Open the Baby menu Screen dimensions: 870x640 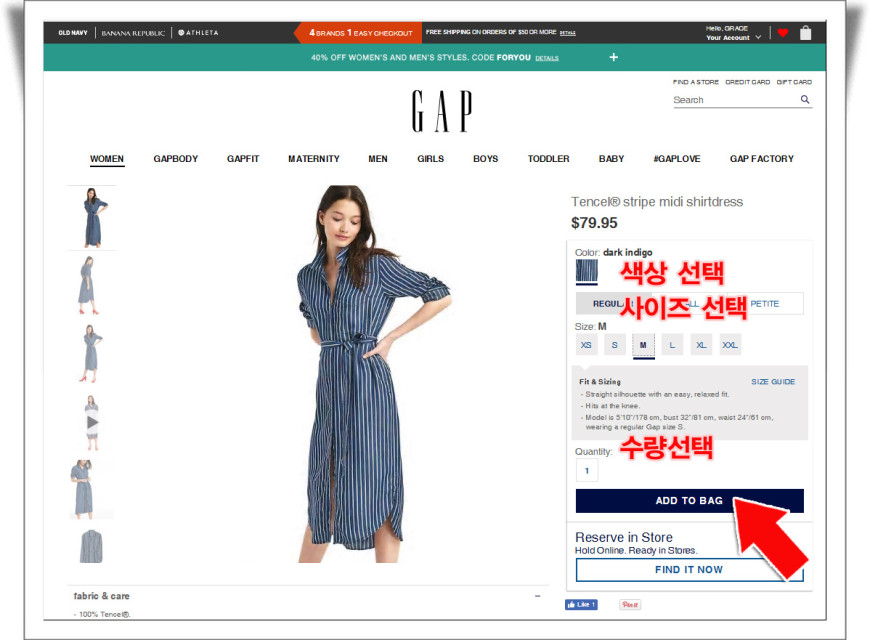click(x=611, y=159)
